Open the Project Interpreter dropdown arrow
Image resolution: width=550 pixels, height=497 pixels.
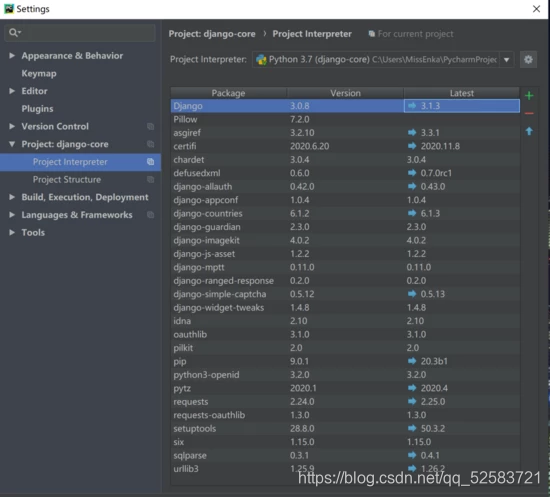coord(507,60)
